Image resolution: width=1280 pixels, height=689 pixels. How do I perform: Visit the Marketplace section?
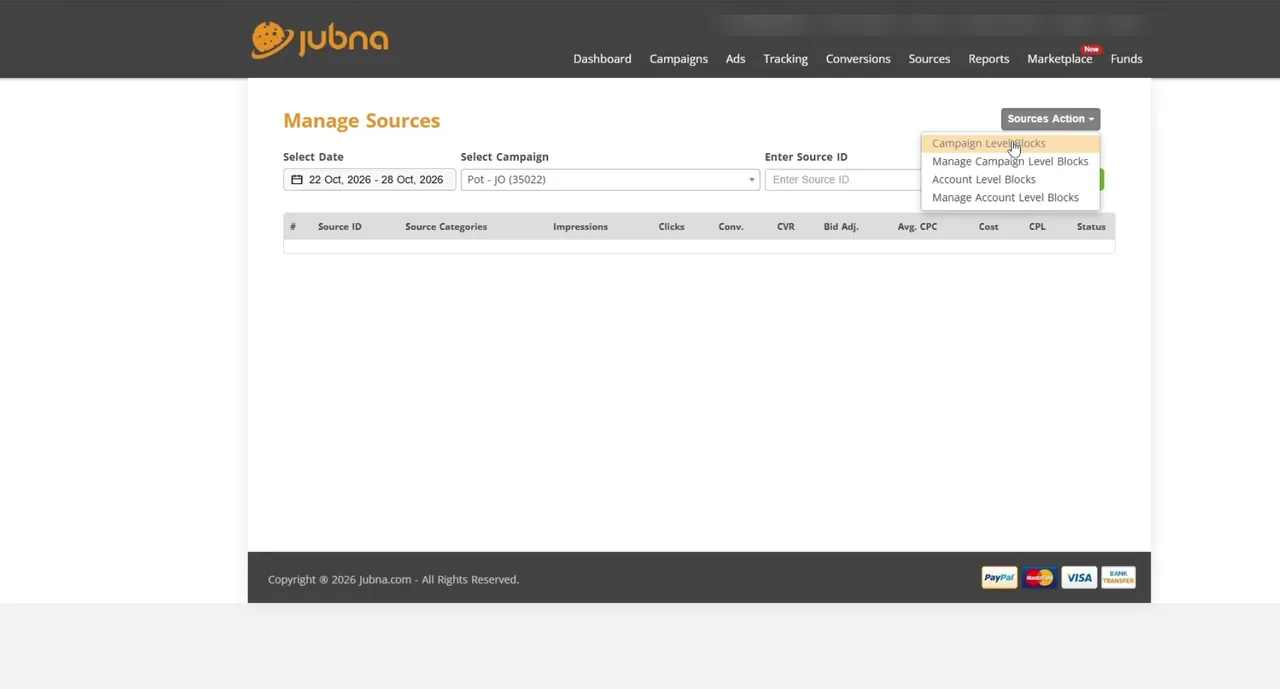1059,59
